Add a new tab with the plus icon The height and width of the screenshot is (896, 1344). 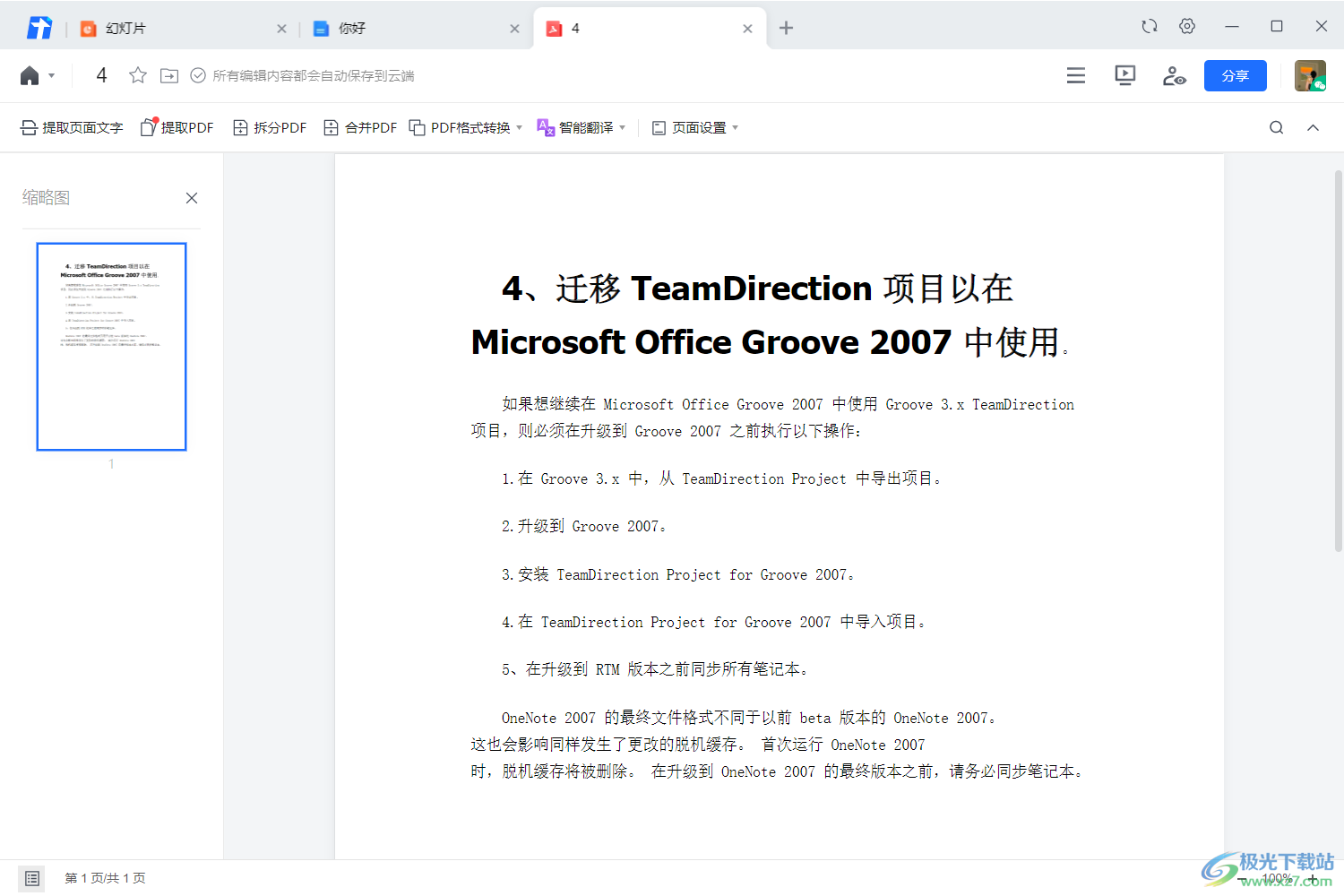(x=786, y=28)
